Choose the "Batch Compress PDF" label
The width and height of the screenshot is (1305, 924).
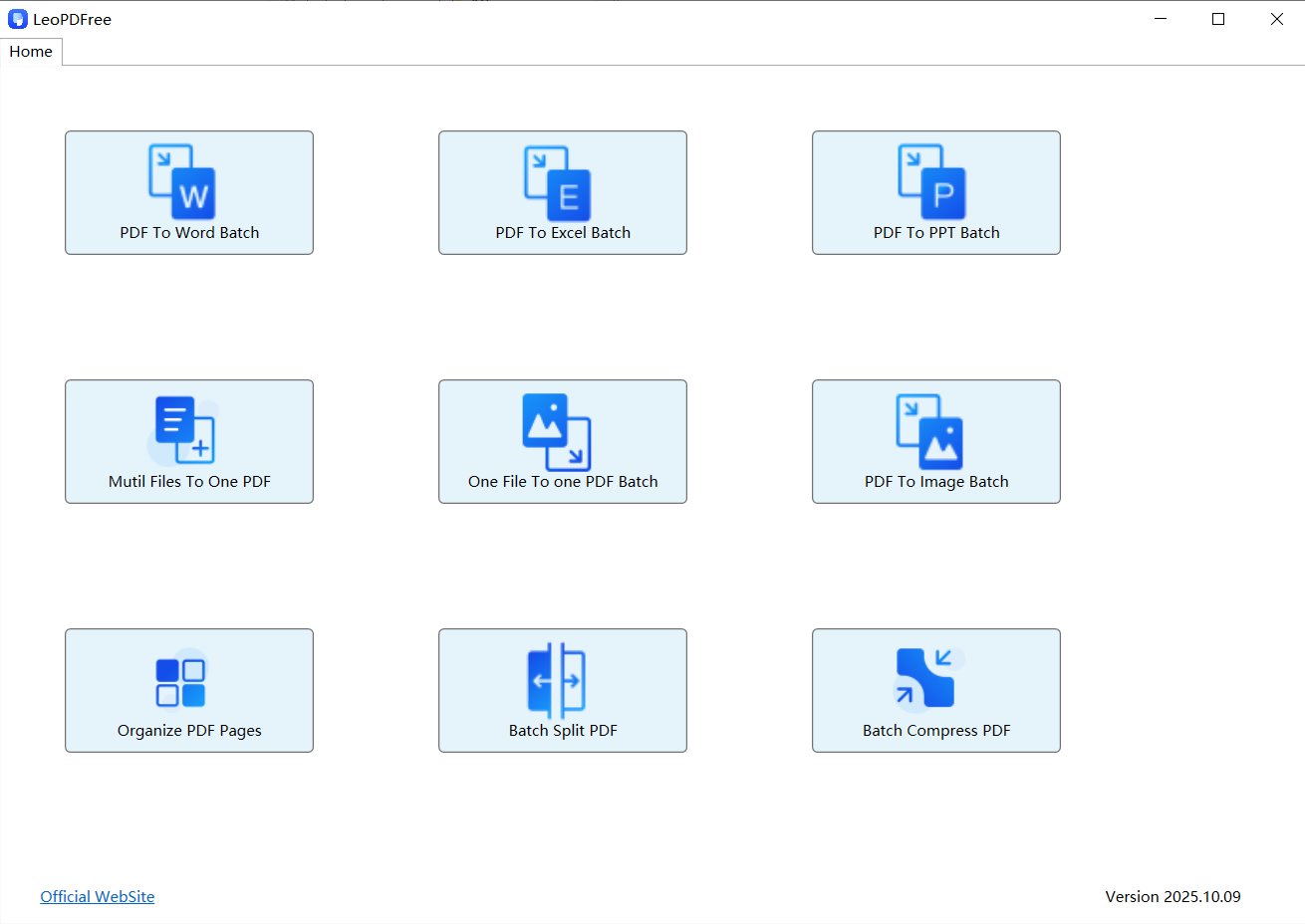[x=936, y=731]
